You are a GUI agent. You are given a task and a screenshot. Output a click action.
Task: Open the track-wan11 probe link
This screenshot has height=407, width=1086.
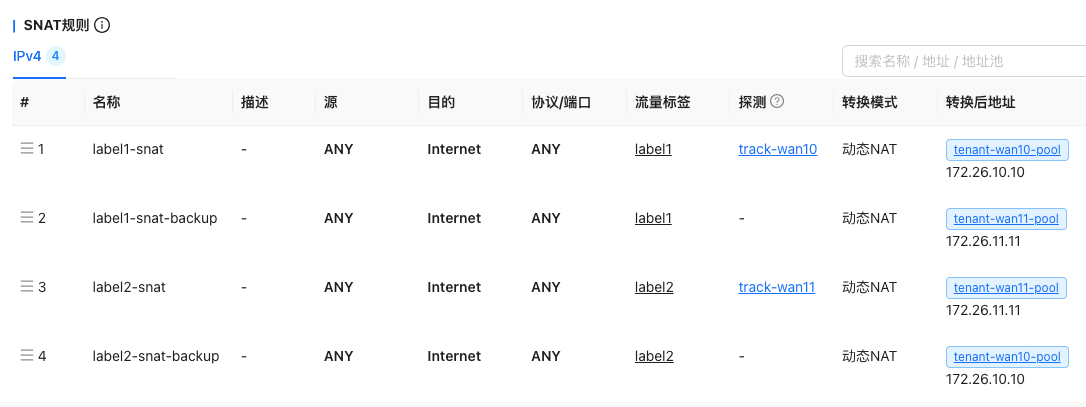(x=776, y=288)
